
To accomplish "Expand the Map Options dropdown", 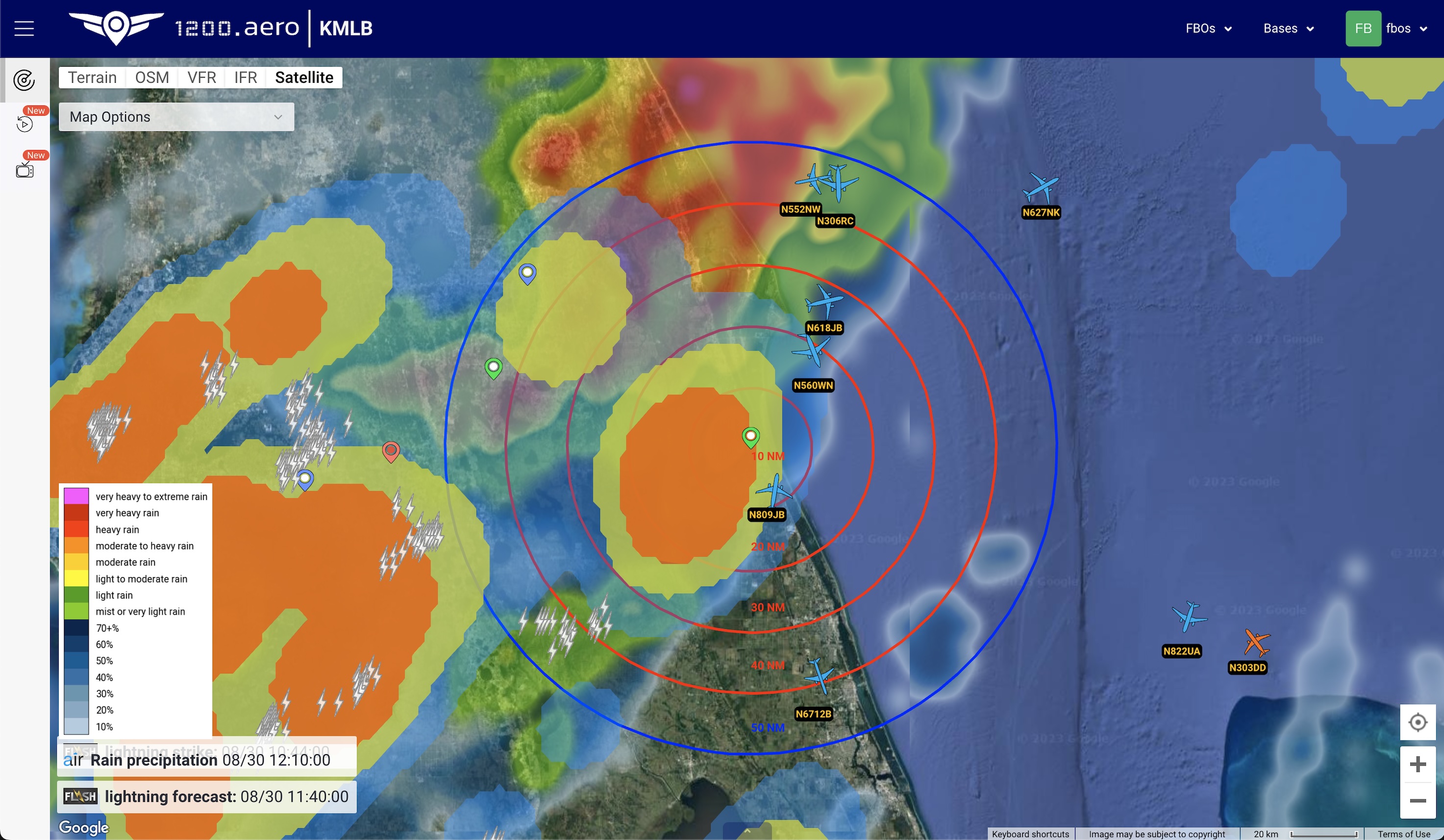I will tap(176, 117).
